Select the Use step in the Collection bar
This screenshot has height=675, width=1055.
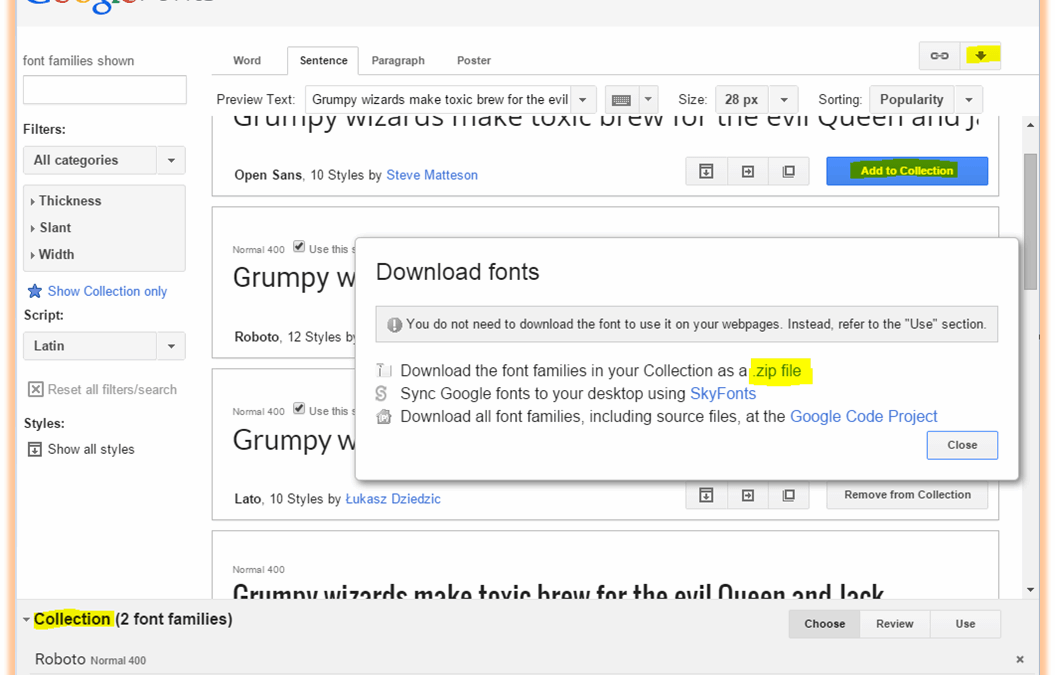[966, 624]
